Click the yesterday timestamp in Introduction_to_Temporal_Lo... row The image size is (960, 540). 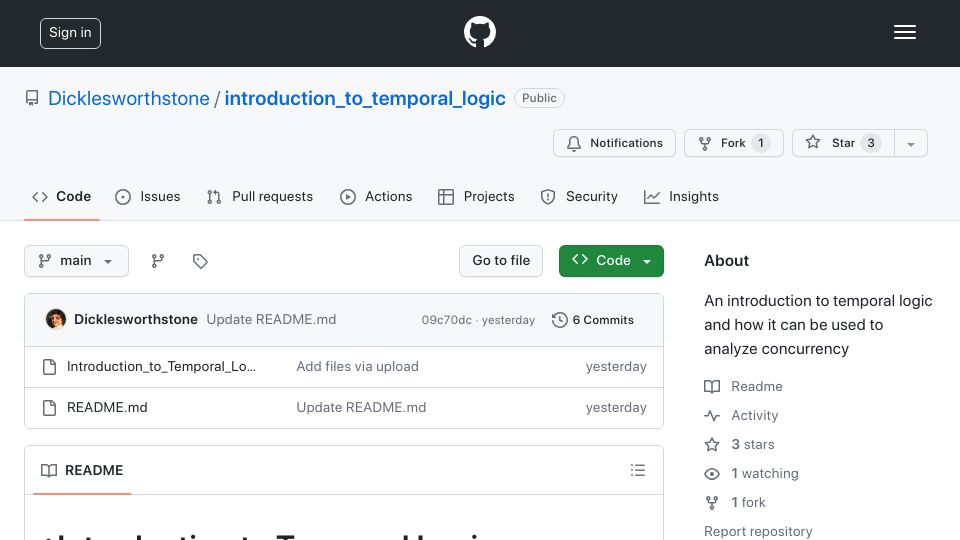click(616, 367)
